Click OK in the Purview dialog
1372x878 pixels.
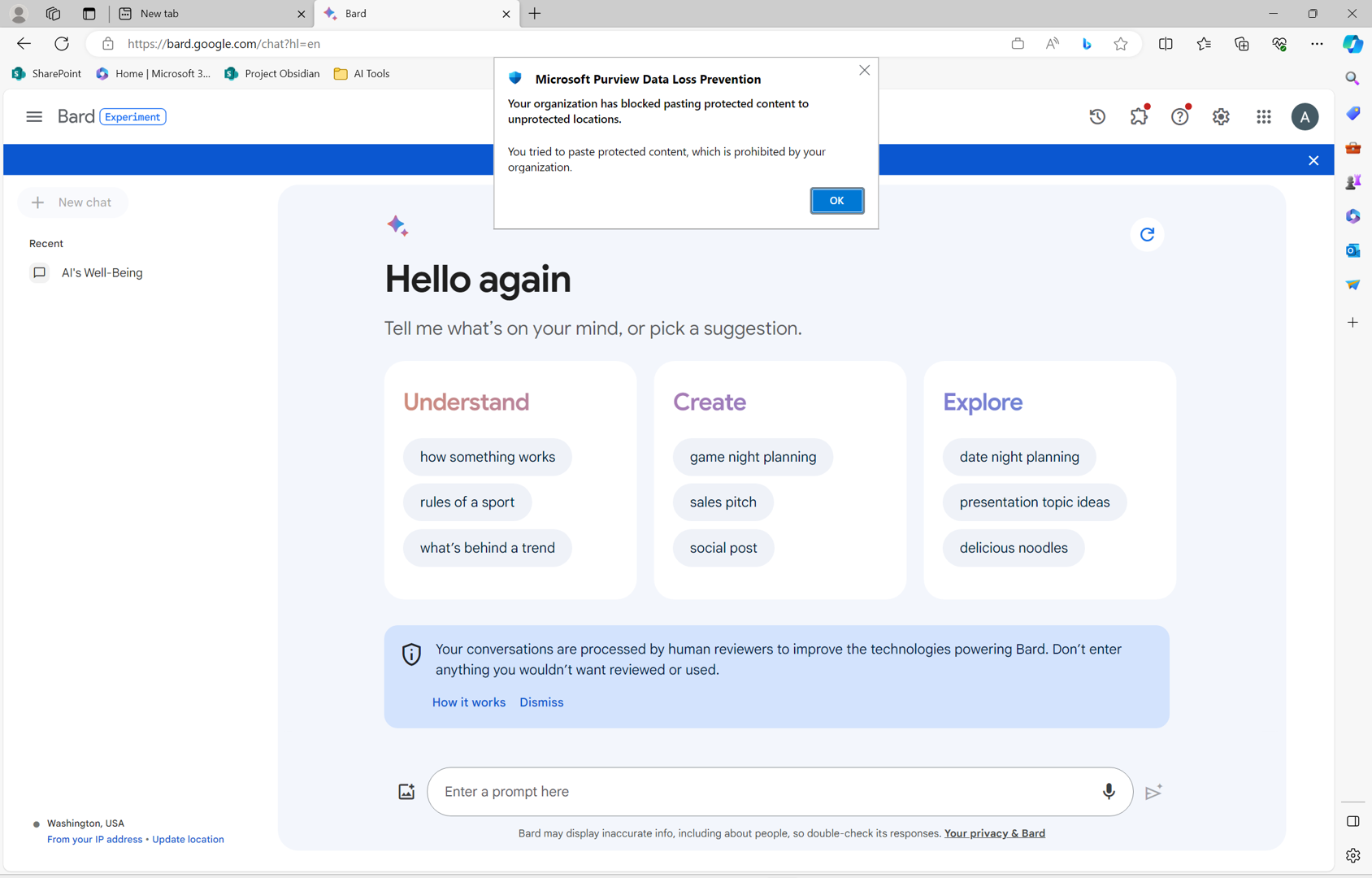[836, 201]
